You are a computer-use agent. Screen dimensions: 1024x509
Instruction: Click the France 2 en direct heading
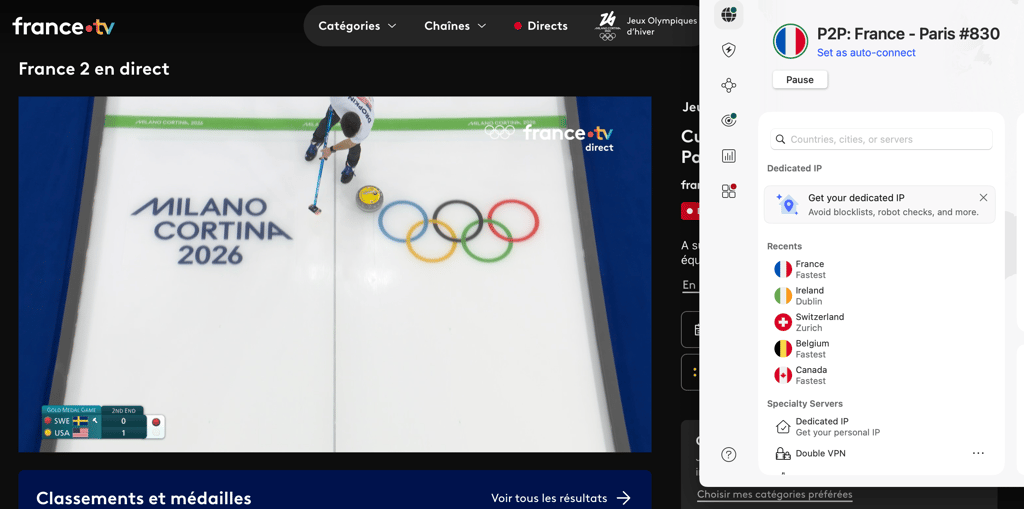[x=94, y=69]
